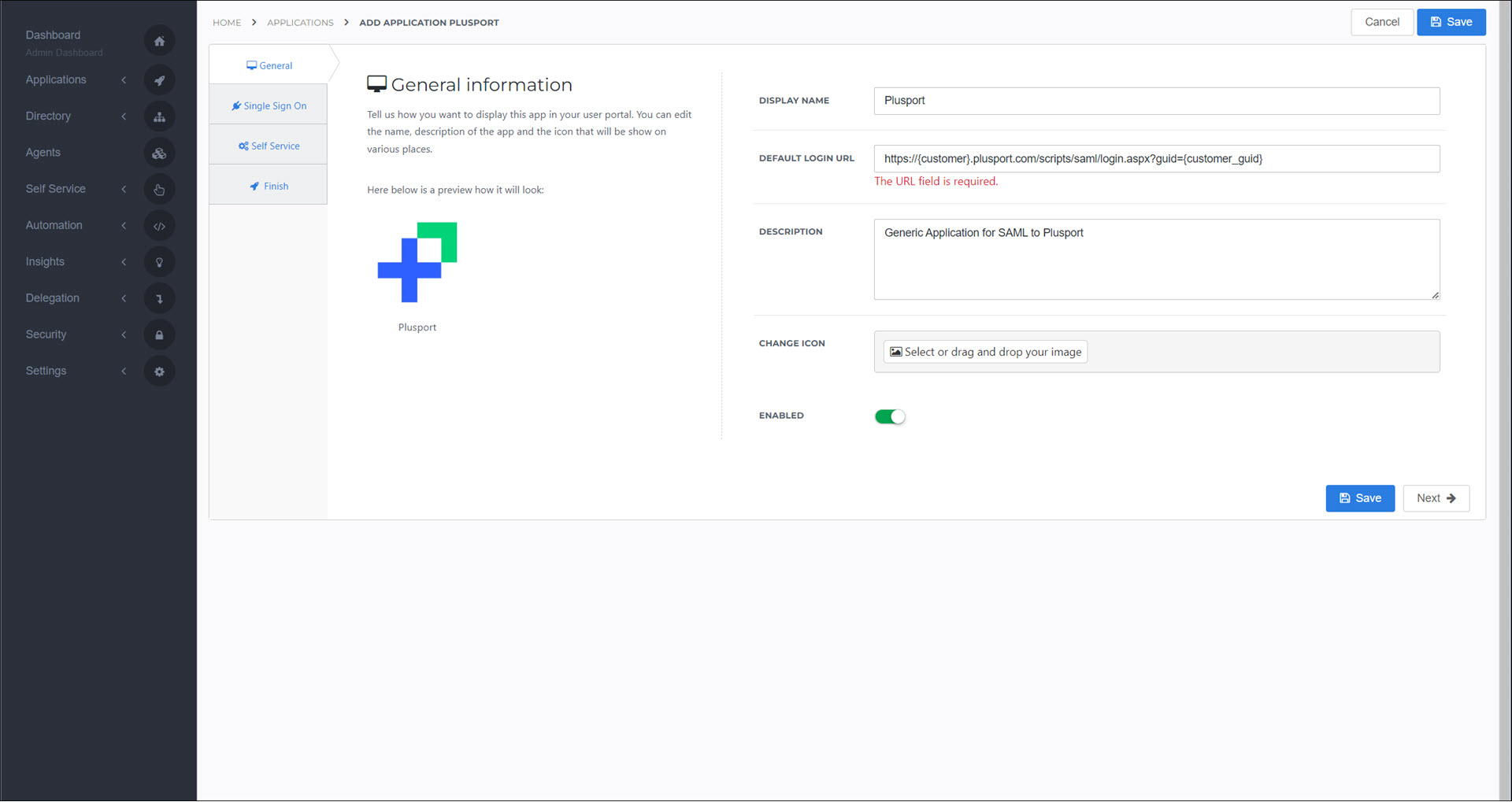The height and width of the screenshot is (802, 1512).
Task: Select or drag and drop image button
Action: coord(985,352)
